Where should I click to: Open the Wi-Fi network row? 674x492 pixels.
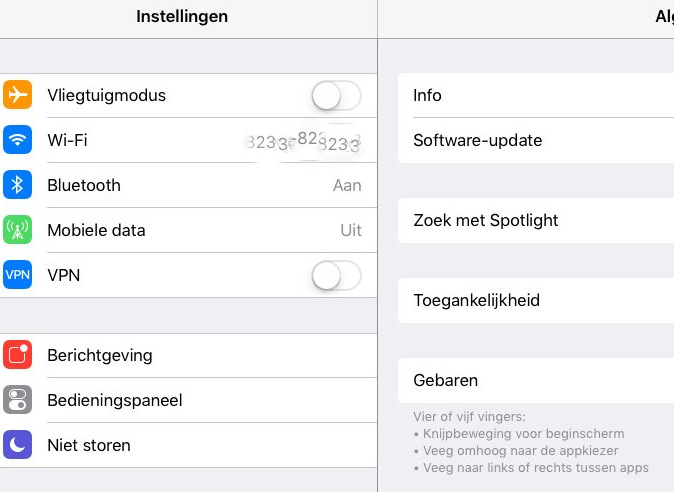click(x=200, y=140)
